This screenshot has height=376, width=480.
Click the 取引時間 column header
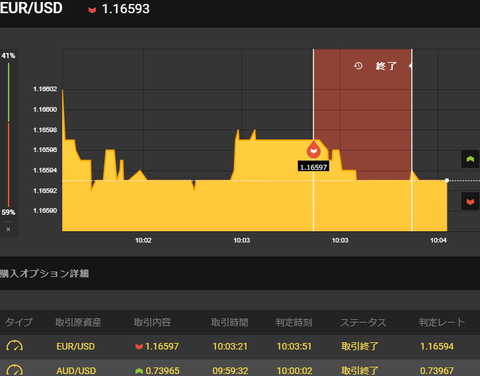coord(230,322)
